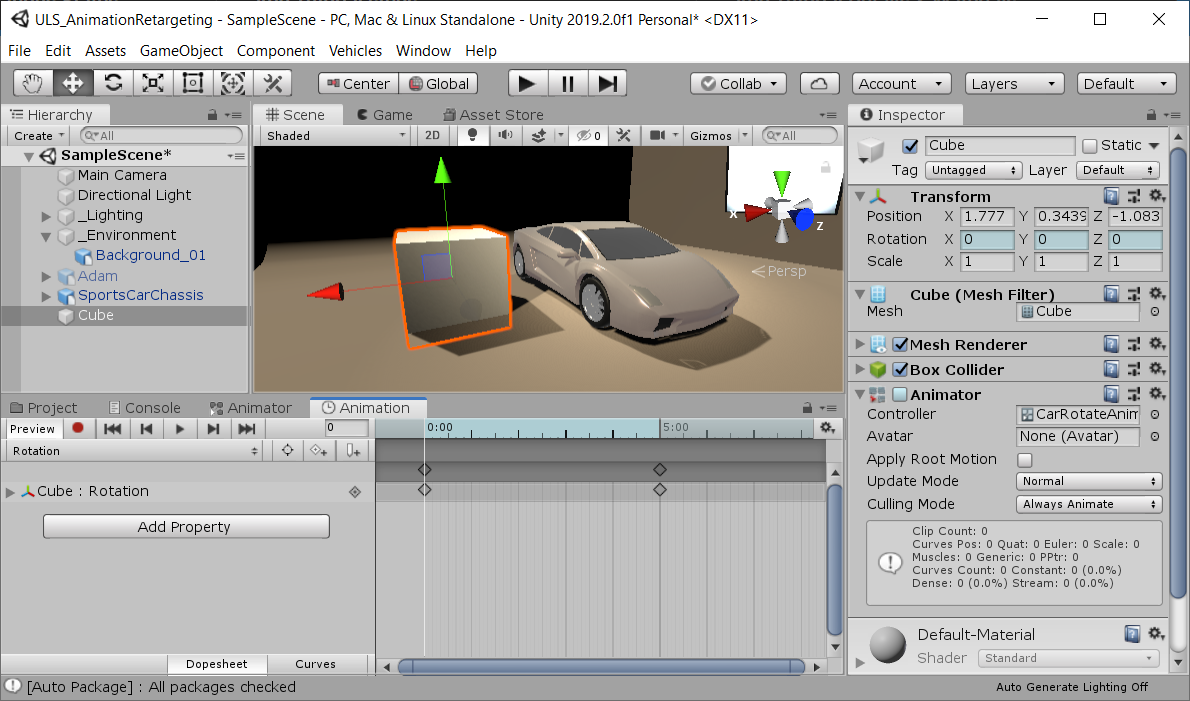The image size is (1190, 701).
Task: Open Cloud services icon
Action: click(820, 84)
